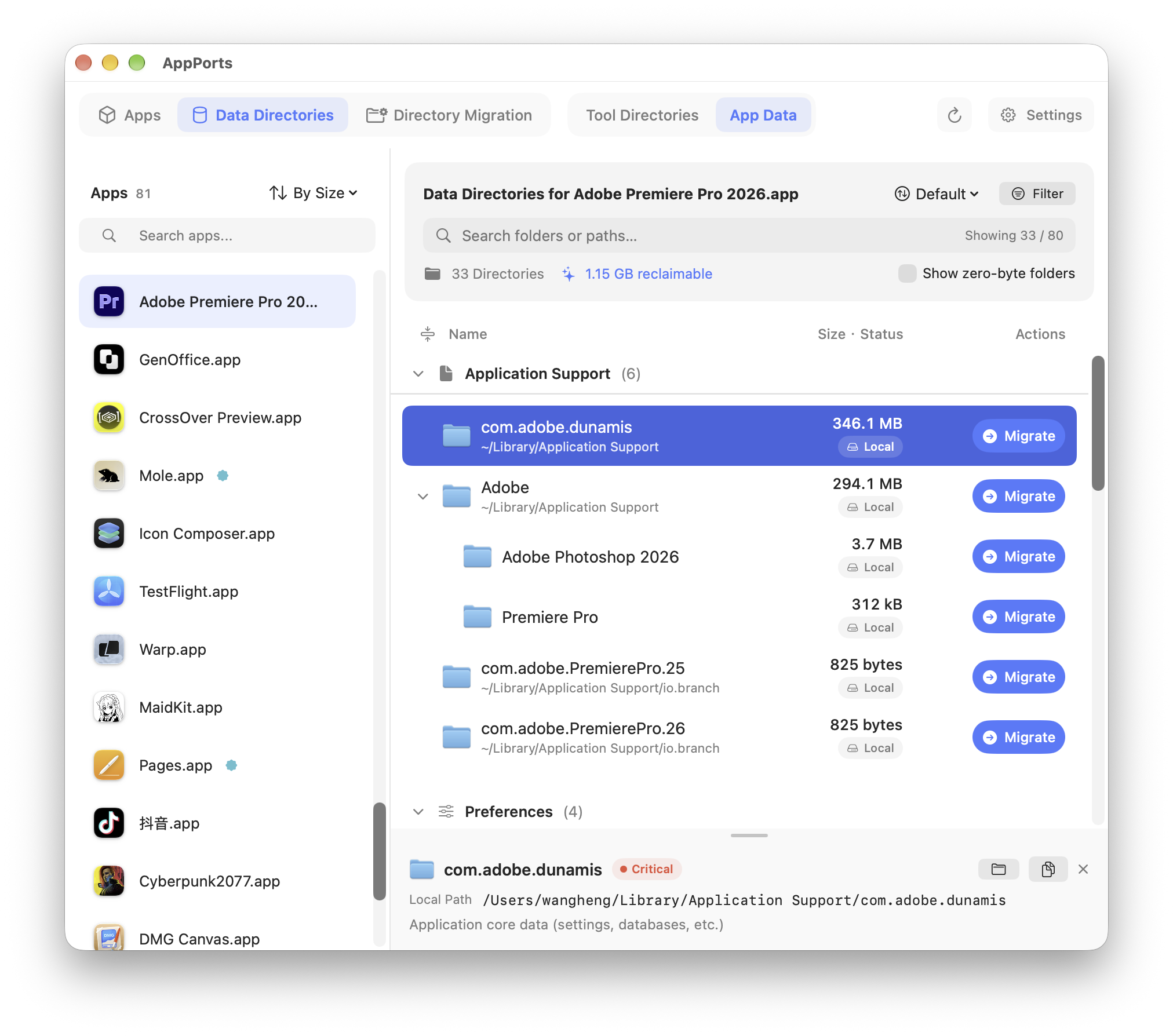Close the com.adobe.dunamis detail panel
Image resolution: width=1173 pixels, height=1036 pixels.
pyautogui.click(x=1083, y=869)
